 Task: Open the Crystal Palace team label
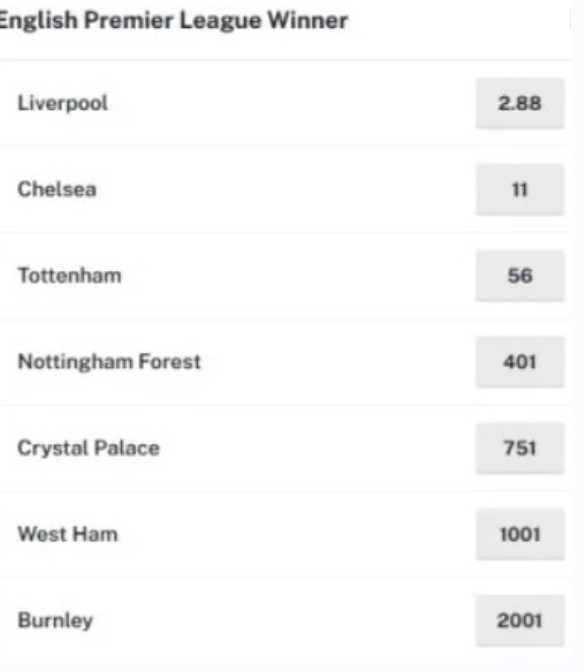point(89,449)
